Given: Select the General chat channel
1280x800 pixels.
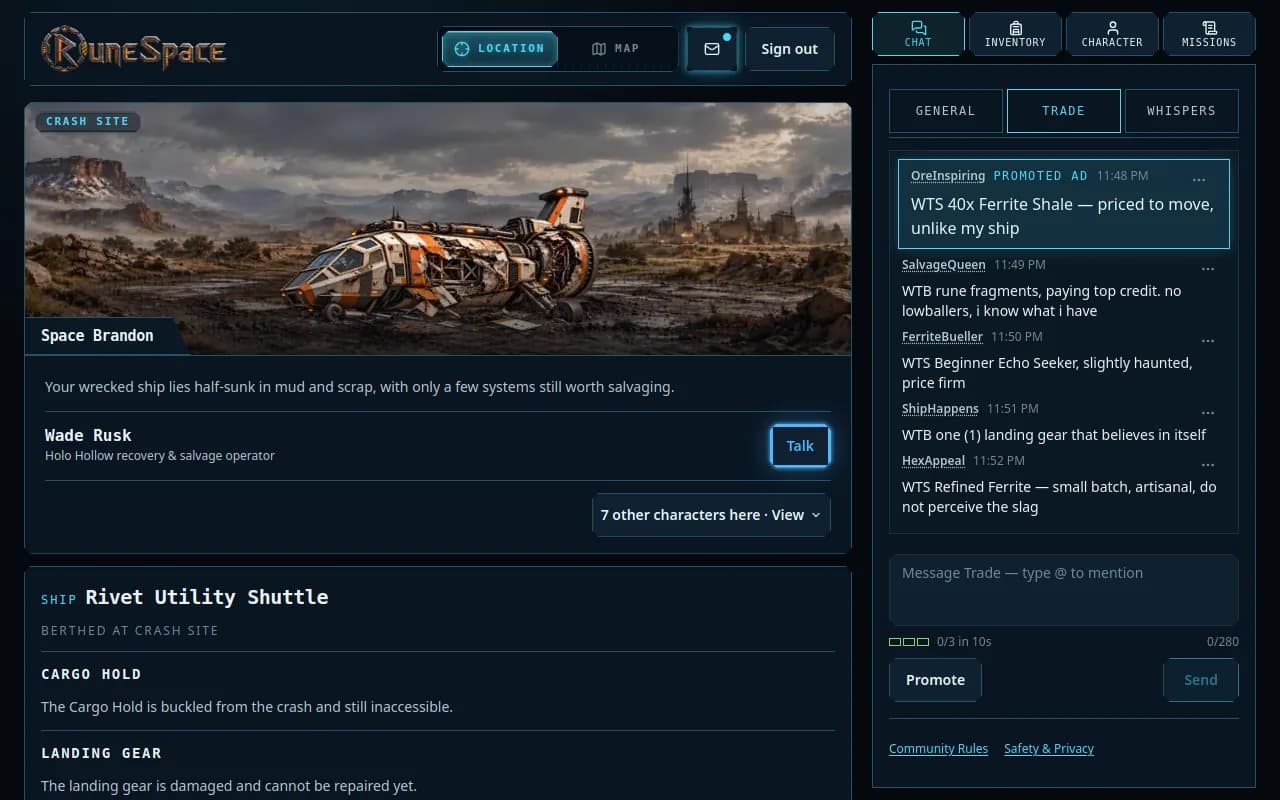Looking at the screenshot, I should point(946,111).
